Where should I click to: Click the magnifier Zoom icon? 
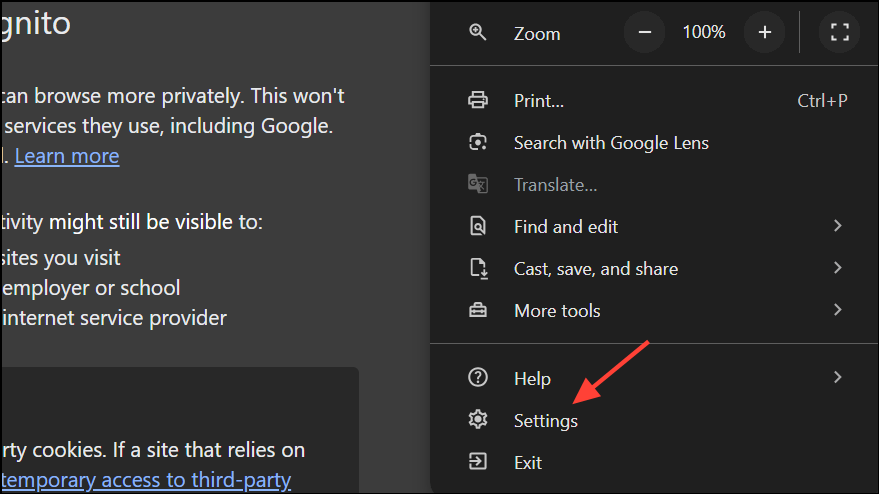[x=478, y=33]
